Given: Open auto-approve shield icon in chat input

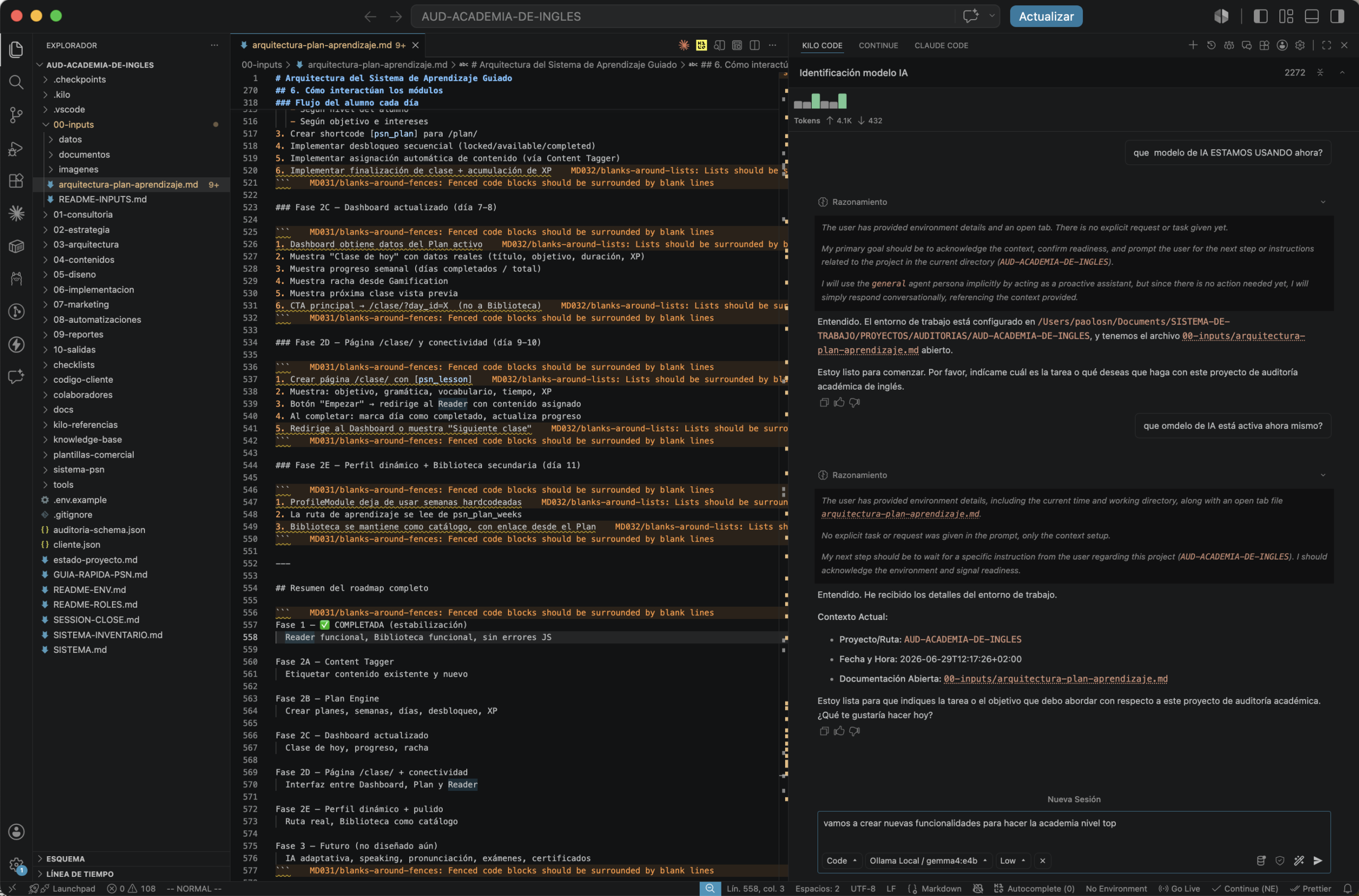Looking at the screenshot, I should 1280,860.
